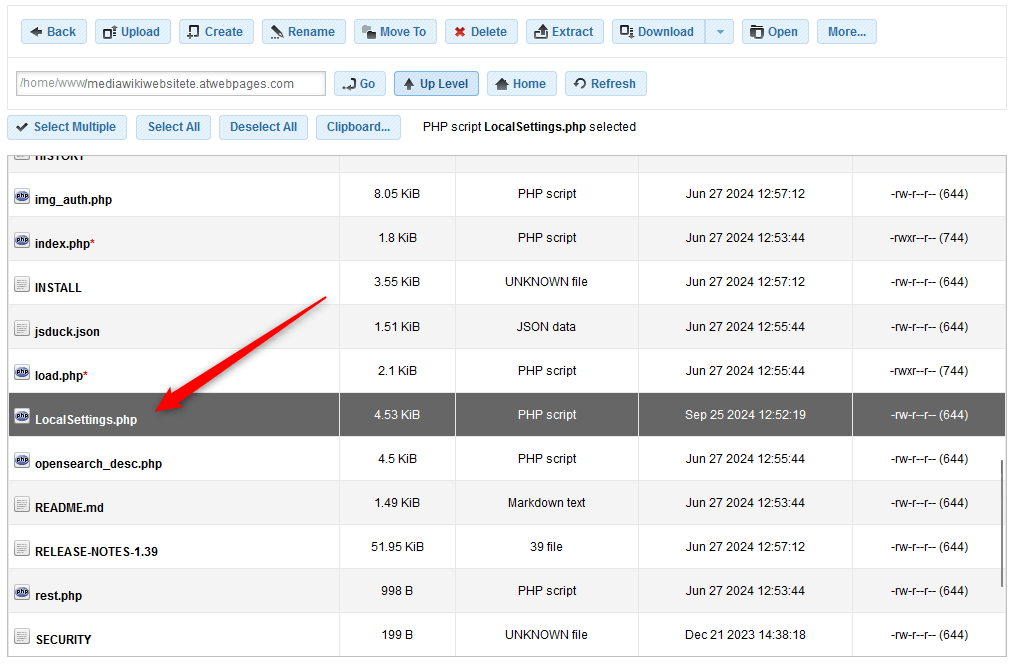Screen dimensions: 1015x666
Task: Open the More... options menu
Action: [x=846, y=31]
